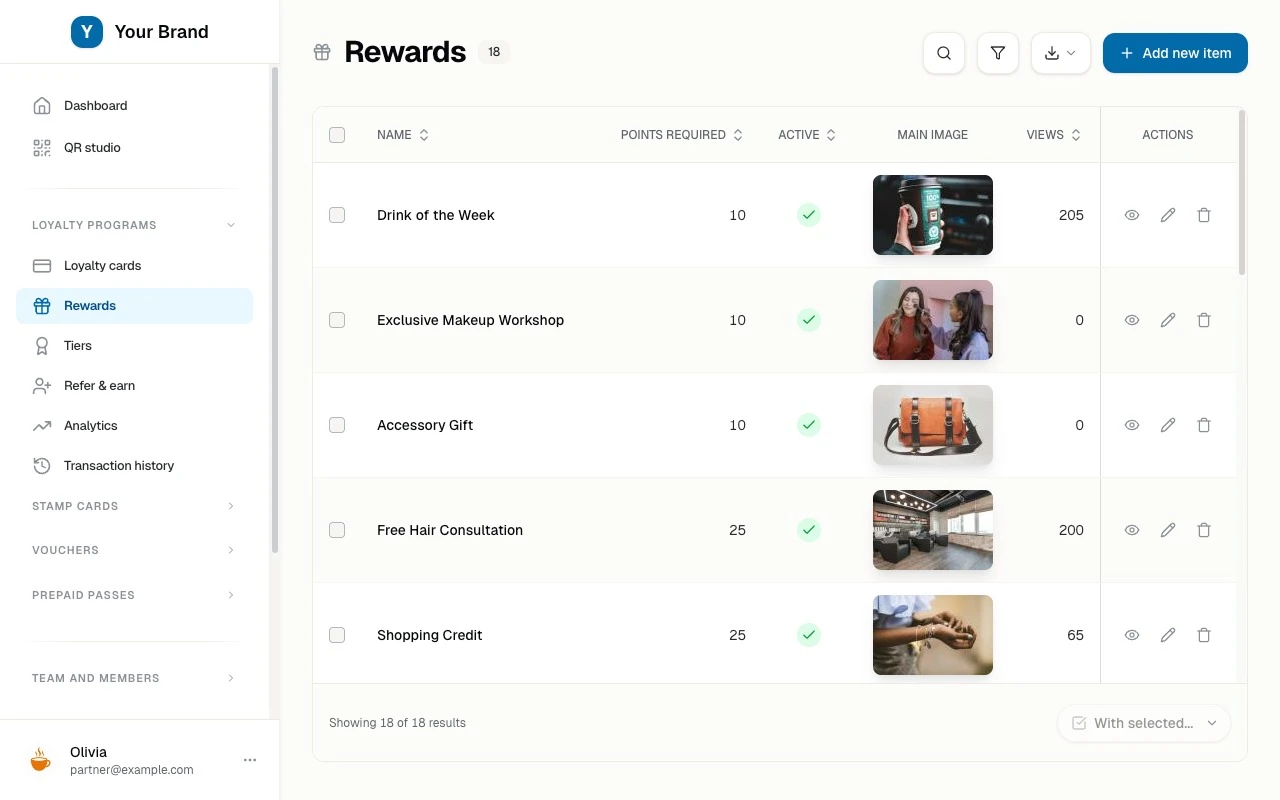Open the download export dropdown
Screen dimensions: 1280x800
pyautogui.click(x=1061, y=53)
